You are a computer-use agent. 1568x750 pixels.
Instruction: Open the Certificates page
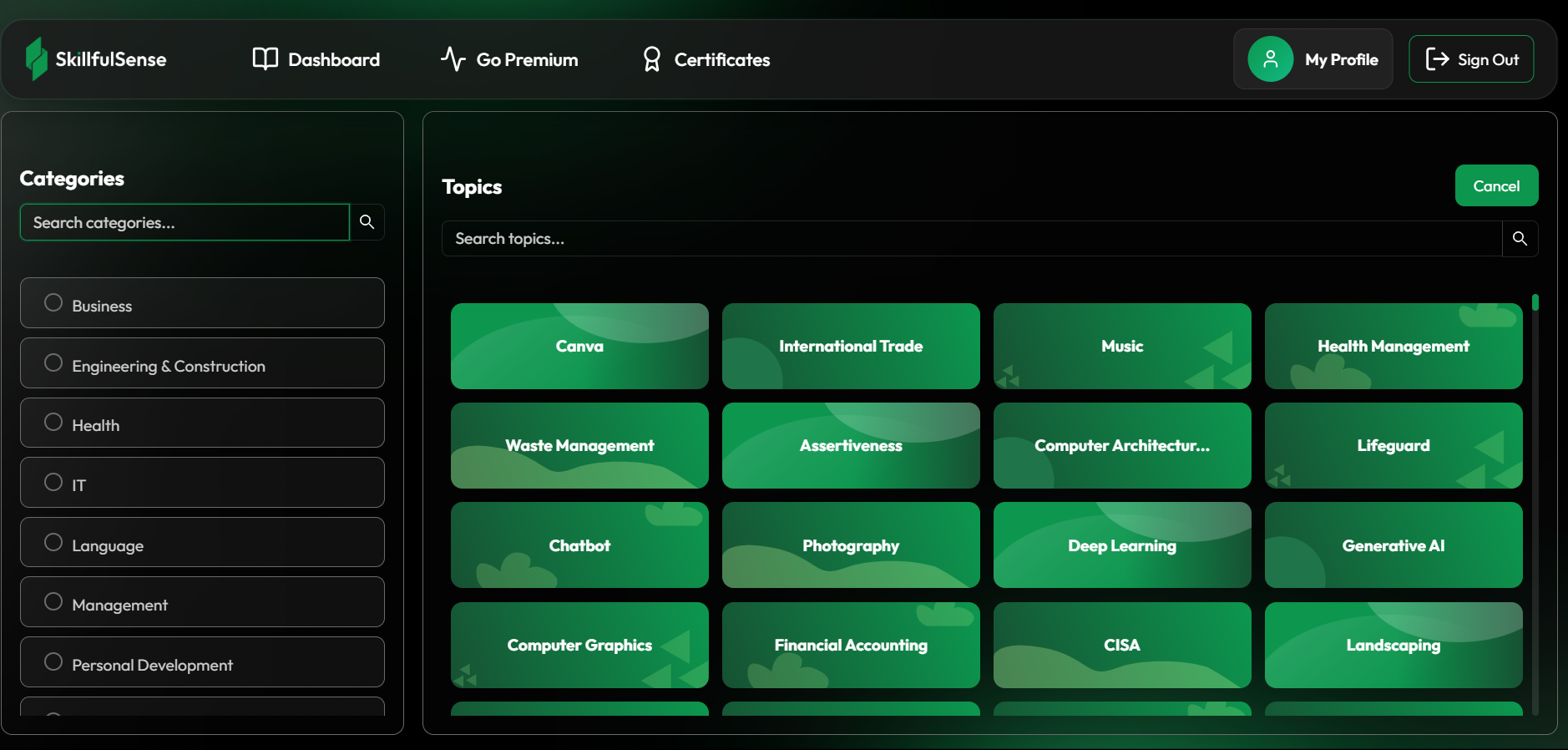(706, 59)
